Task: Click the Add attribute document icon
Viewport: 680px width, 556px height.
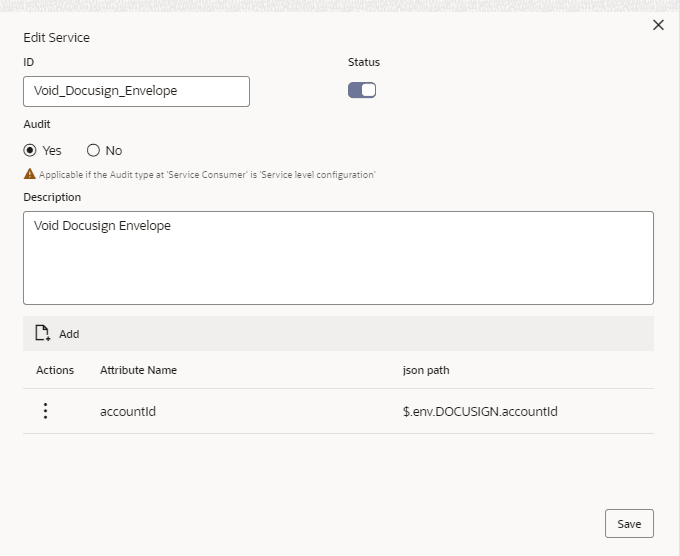Action: click(42, 333)
